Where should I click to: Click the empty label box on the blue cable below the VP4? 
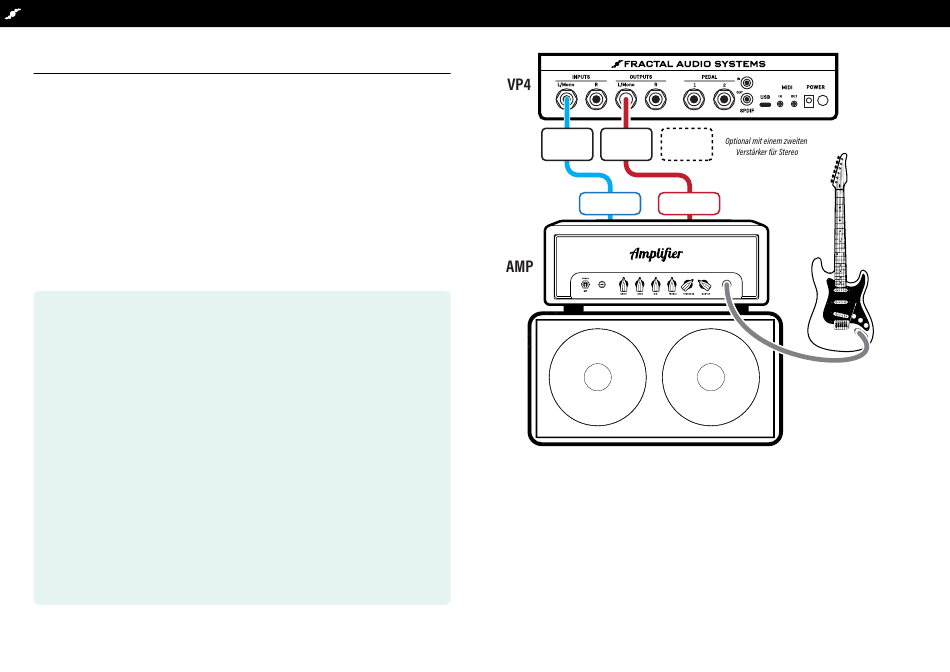pyautogui.click(x=567, y=144)
